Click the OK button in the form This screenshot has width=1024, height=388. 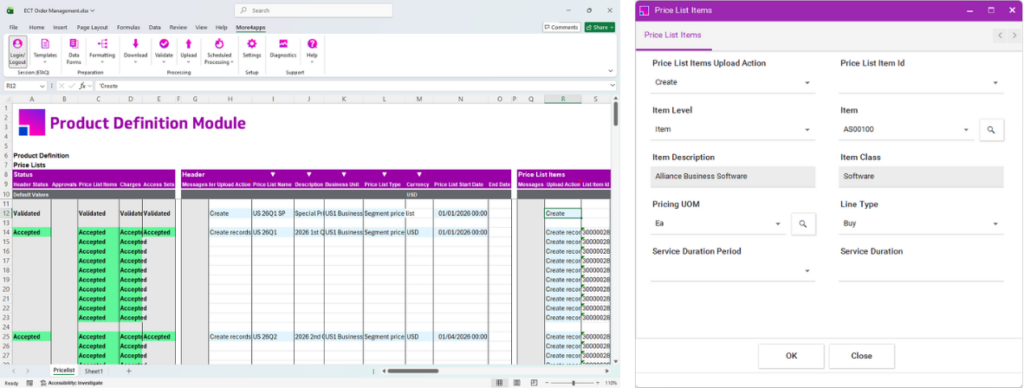coord(791,356)
